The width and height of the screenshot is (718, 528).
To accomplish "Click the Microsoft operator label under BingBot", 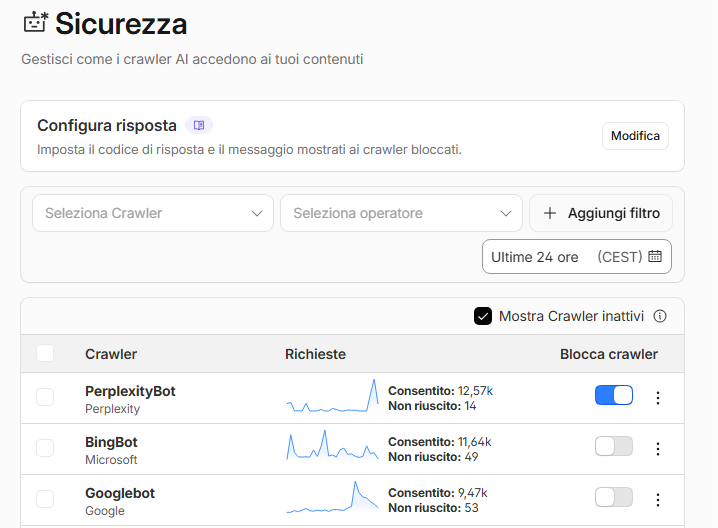I will pyautogui.click(x=111, y=460).
